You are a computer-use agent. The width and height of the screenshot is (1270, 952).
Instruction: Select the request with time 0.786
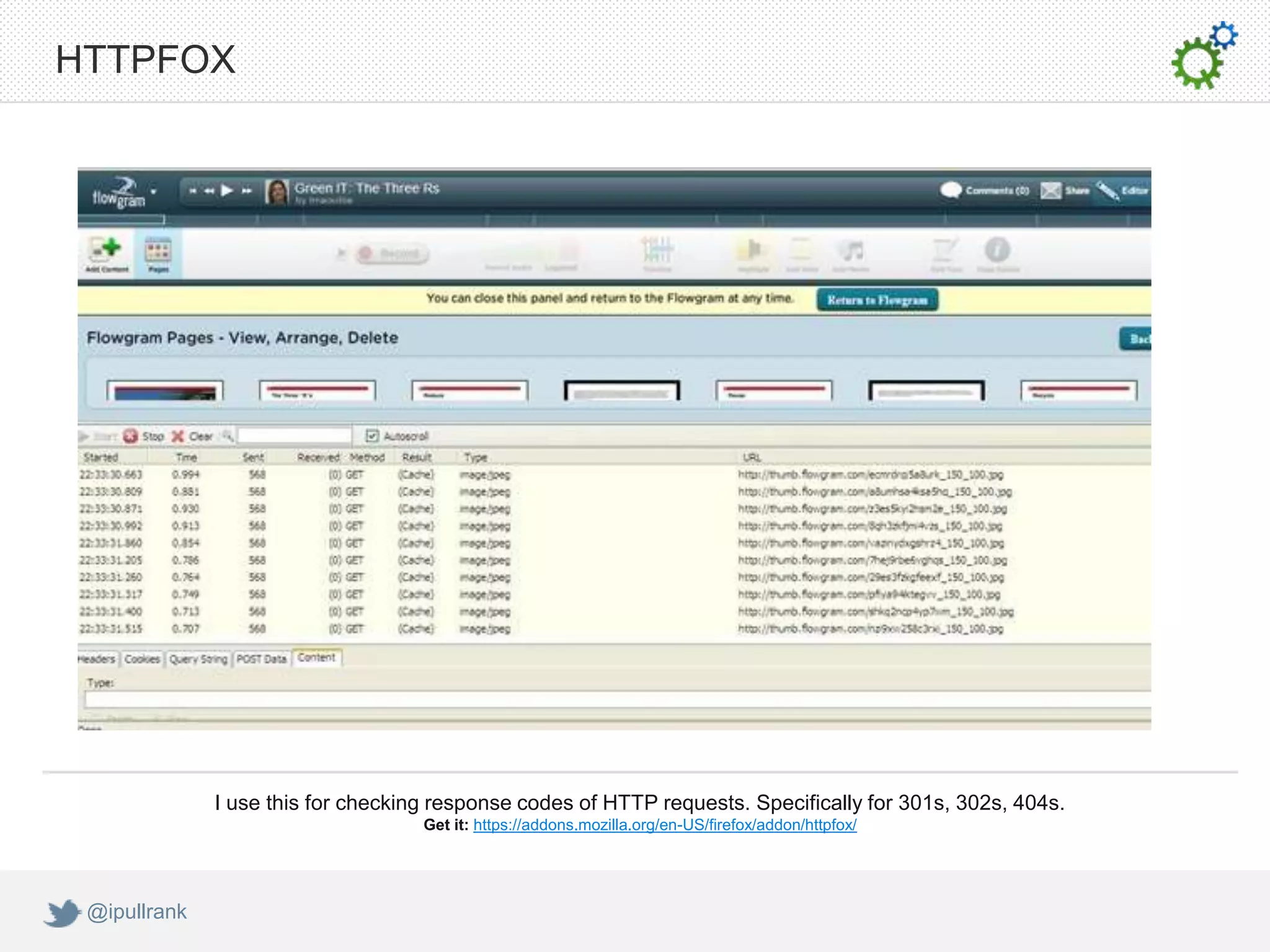614,560
